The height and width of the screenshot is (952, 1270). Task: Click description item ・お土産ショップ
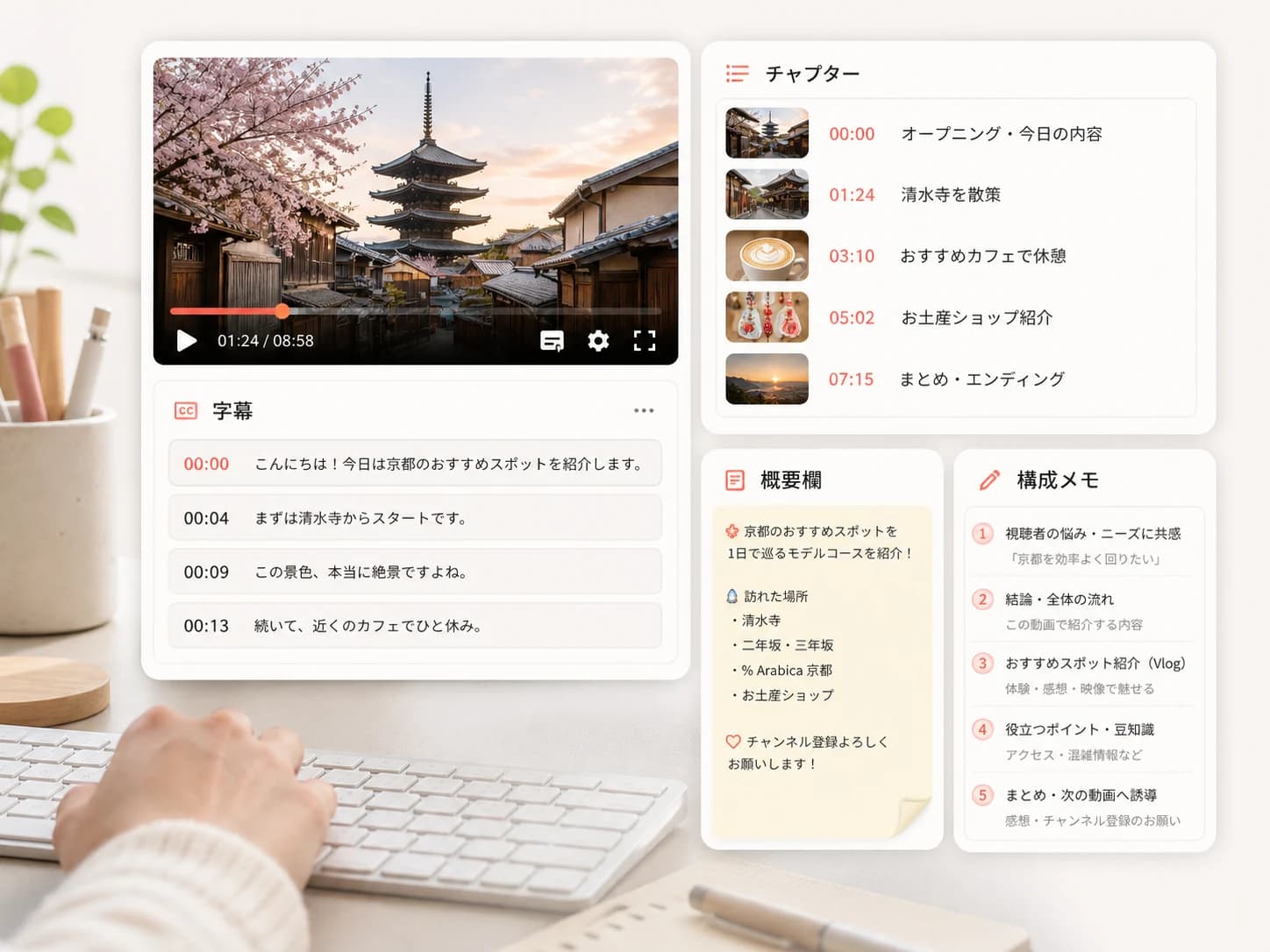781,695
